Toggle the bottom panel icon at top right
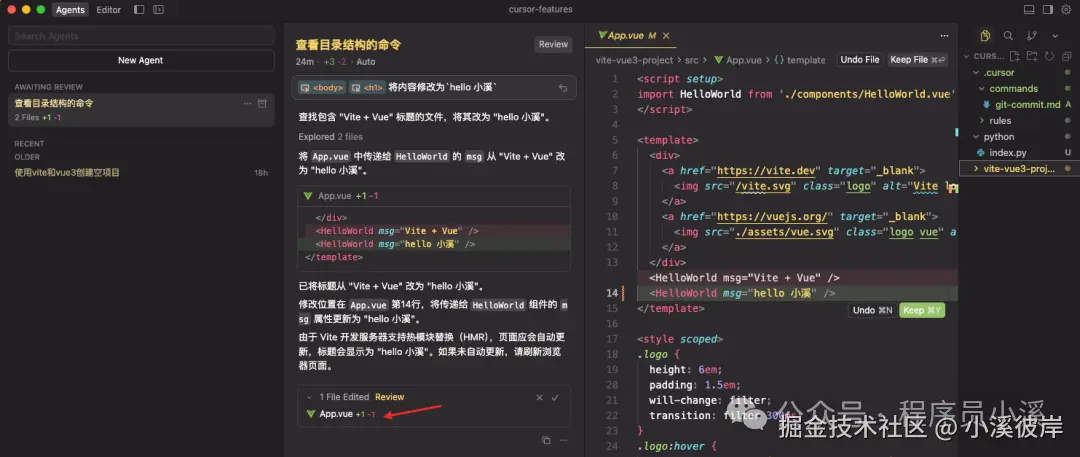The image size is (1080, 457). click(1029, 10)
